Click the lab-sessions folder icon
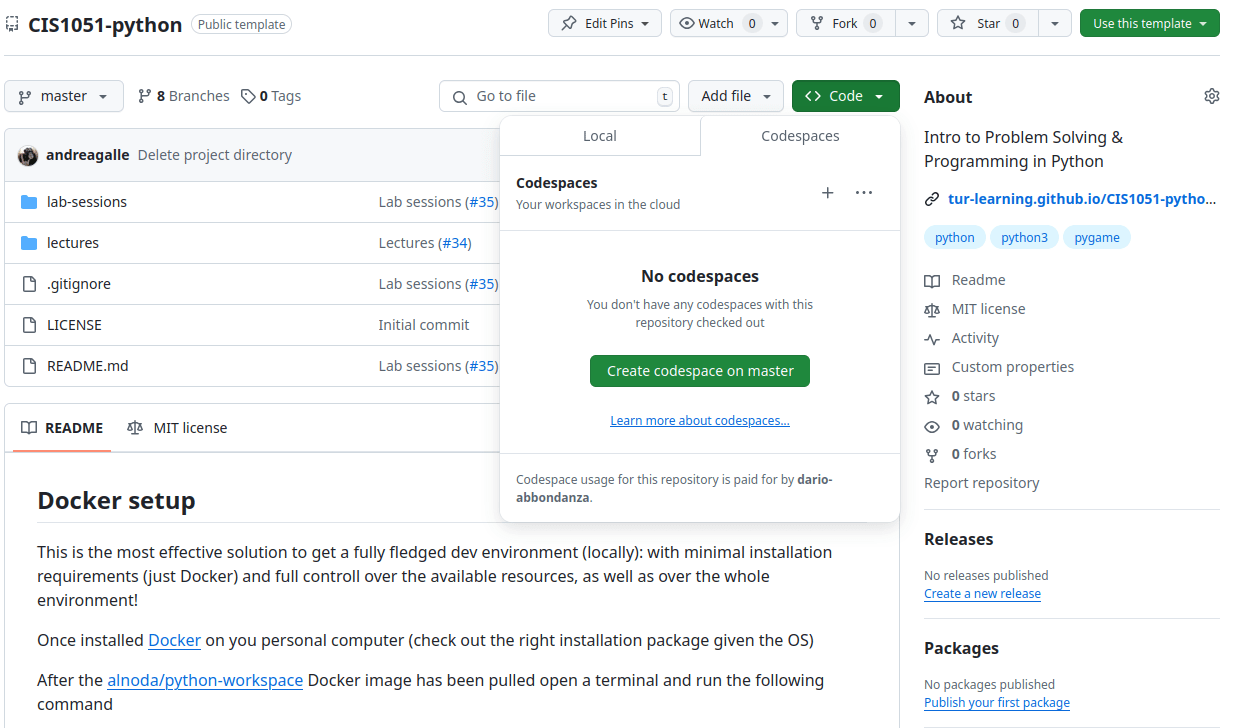Viewport: 1253px width, 728px height. (x=29, y=202)
